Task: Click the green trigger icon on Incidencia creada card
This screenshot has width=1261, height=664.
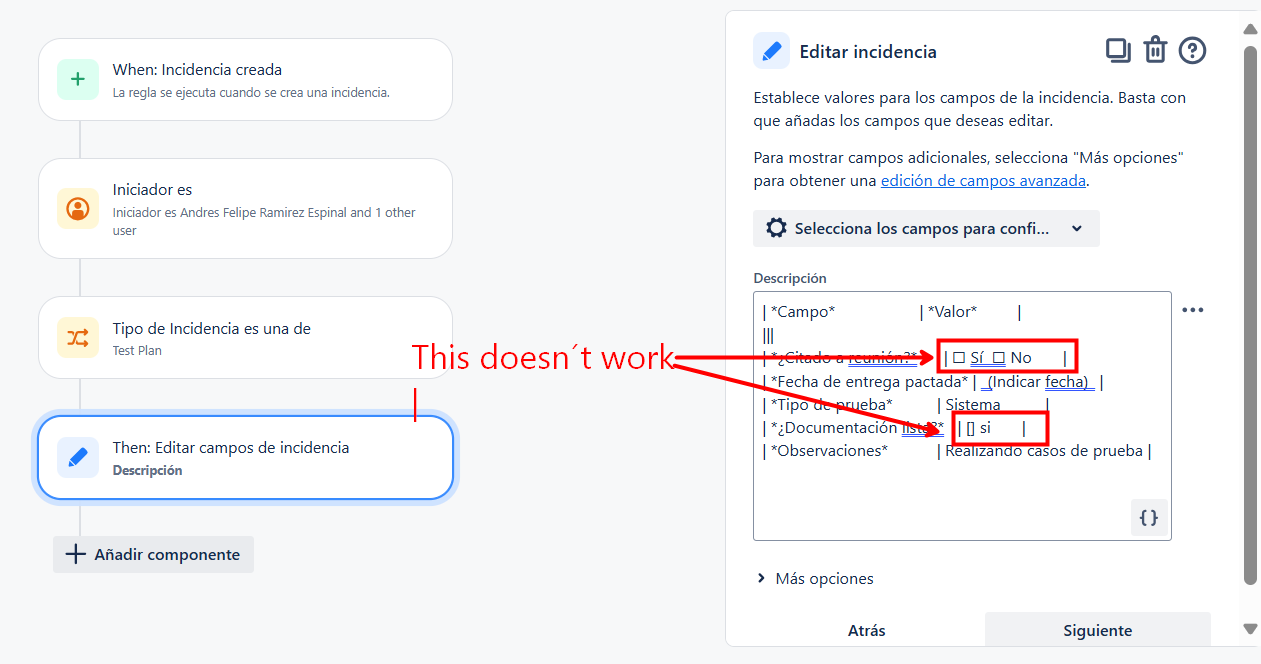Action: [77, 78]
